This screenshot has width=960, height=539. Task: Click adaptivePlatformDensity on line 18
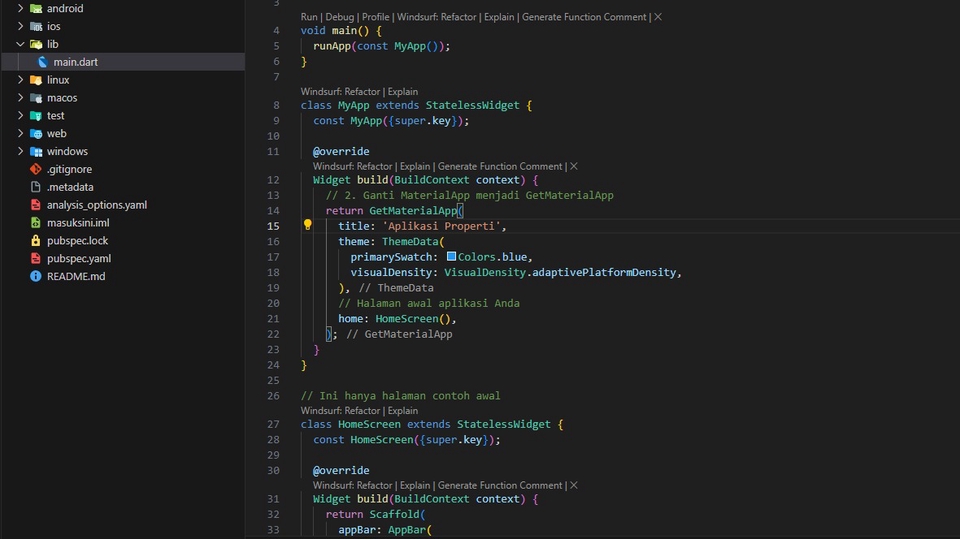[604, 272]
